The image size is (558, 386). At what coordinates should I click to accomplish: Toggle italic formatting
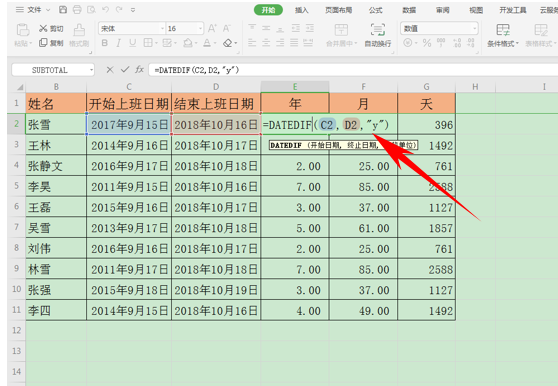[119, 43]
